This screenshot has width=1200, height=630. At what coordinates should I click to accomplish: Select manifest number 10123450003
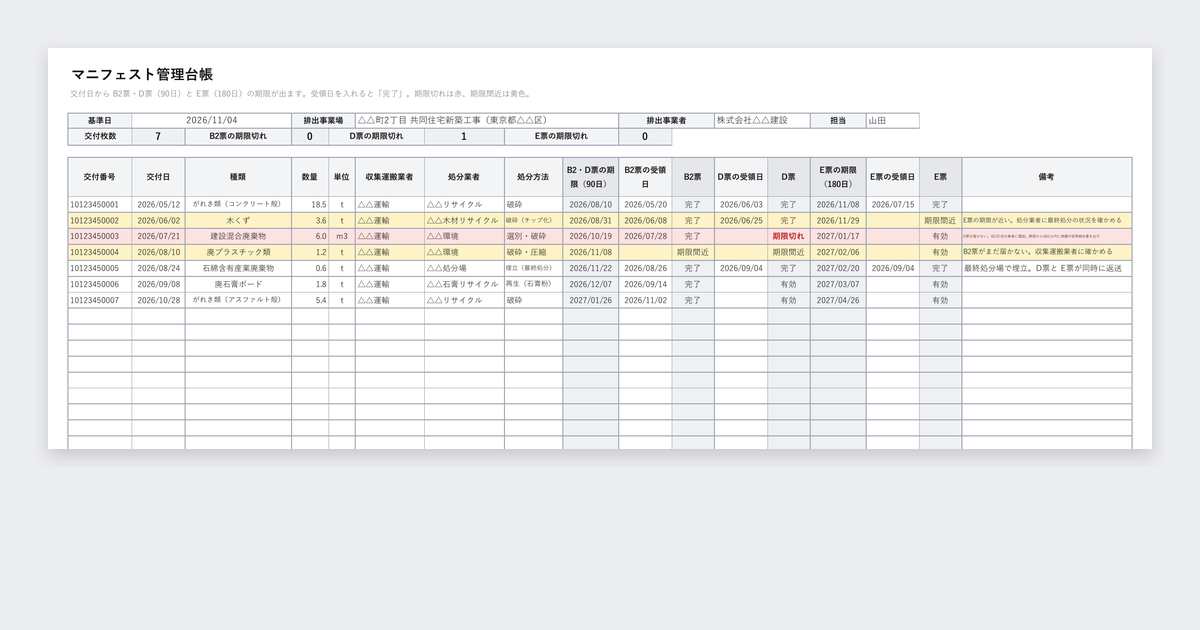click(100, 237)
